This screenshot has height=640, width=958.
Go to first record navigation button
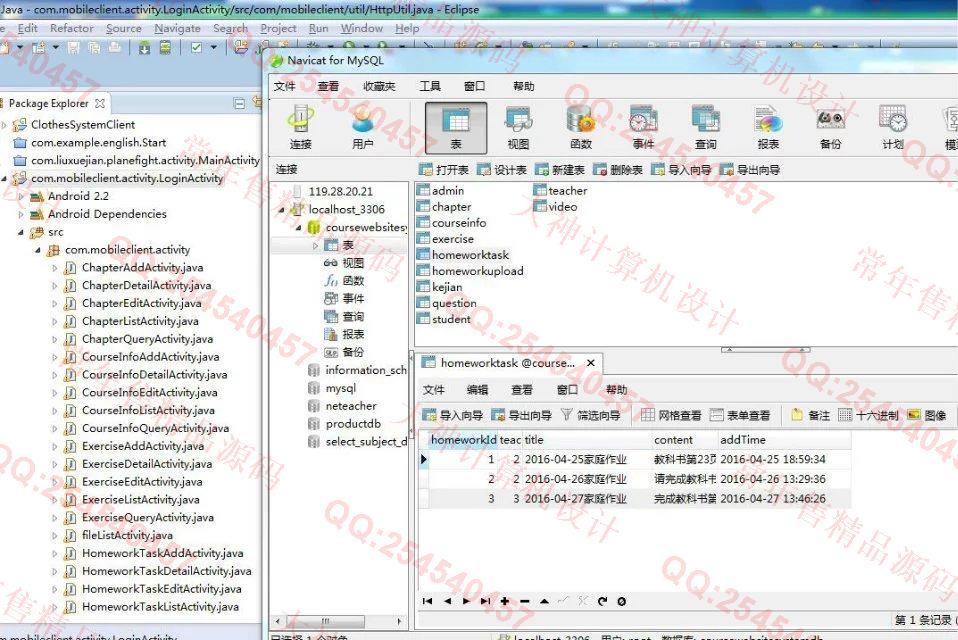pyautogui.click(x=427, y=601)
